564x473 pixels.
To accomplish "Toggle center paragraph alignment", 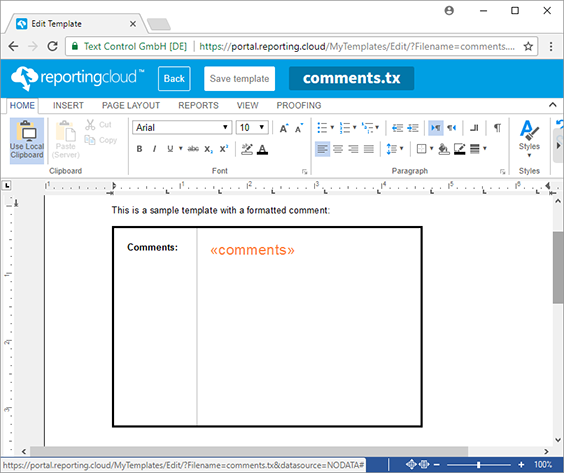I will tap(338, 149).
